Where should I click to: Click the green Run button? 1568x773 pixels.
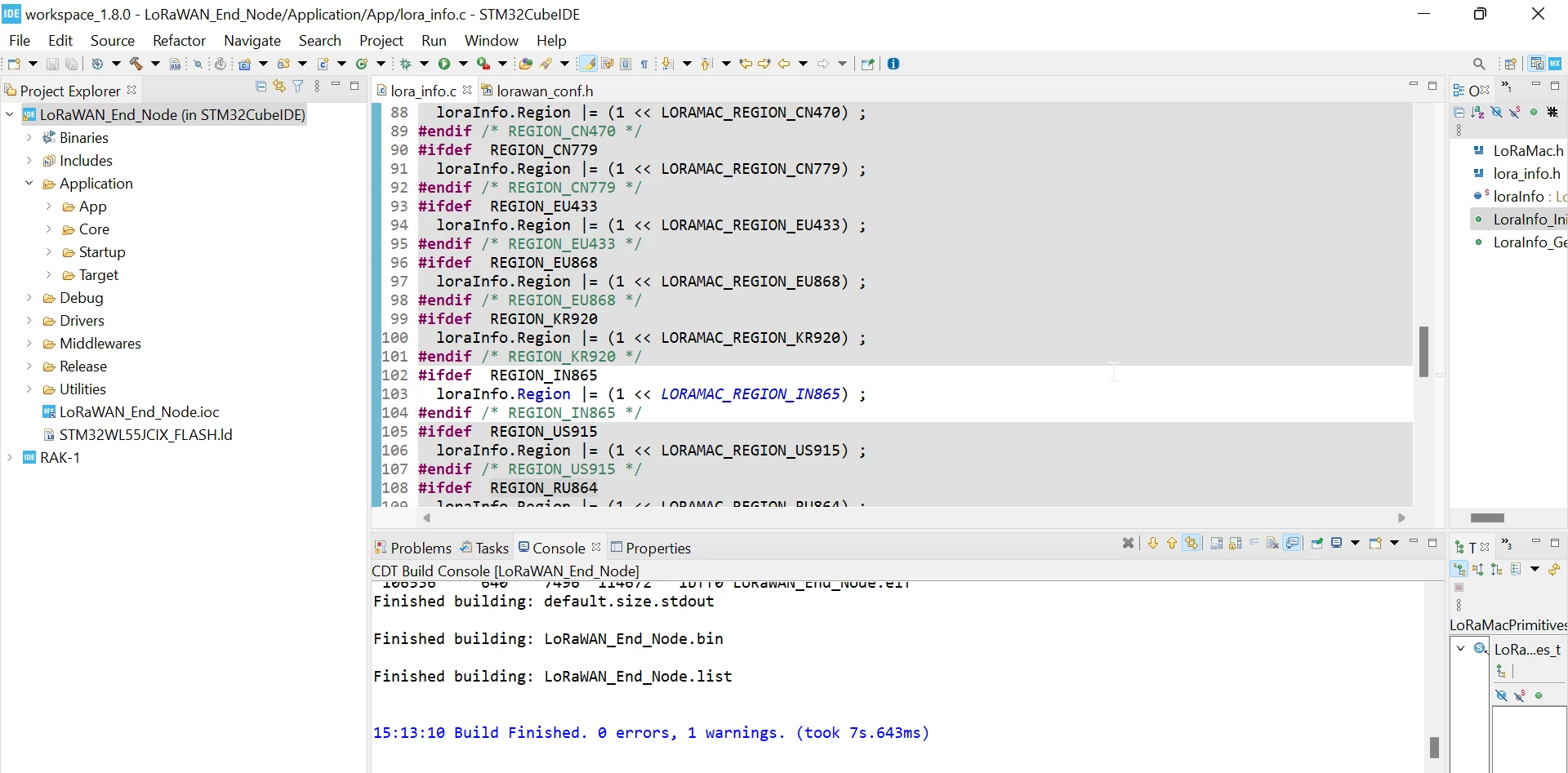(x=444, y=64)
